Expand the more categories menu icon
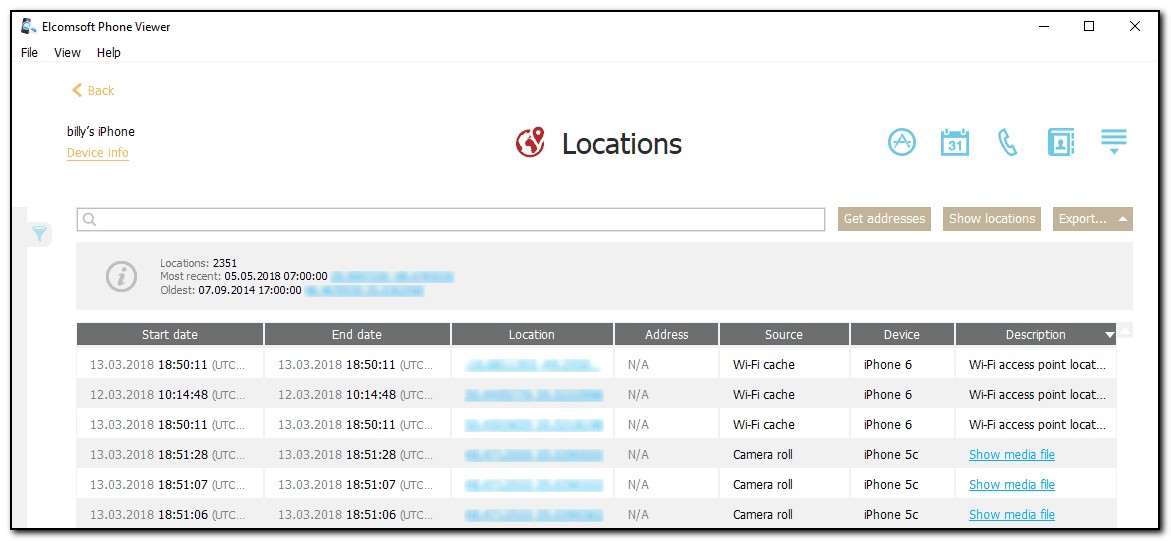This screenshot has width=1171, height=541. [1113, 142]
